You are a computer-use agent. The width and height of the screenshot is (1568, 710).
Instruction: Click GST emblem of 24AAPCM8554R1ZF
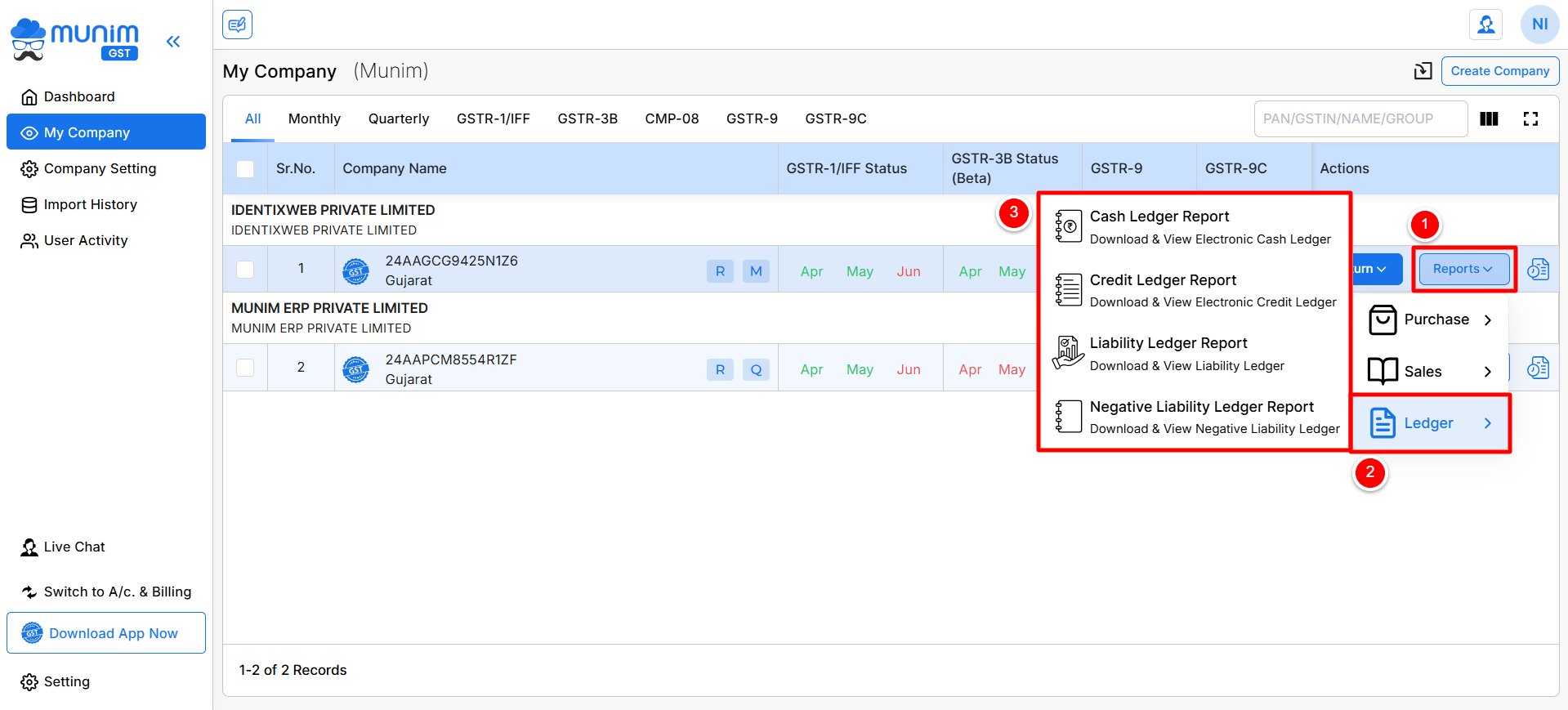click(x=355, y=369)
